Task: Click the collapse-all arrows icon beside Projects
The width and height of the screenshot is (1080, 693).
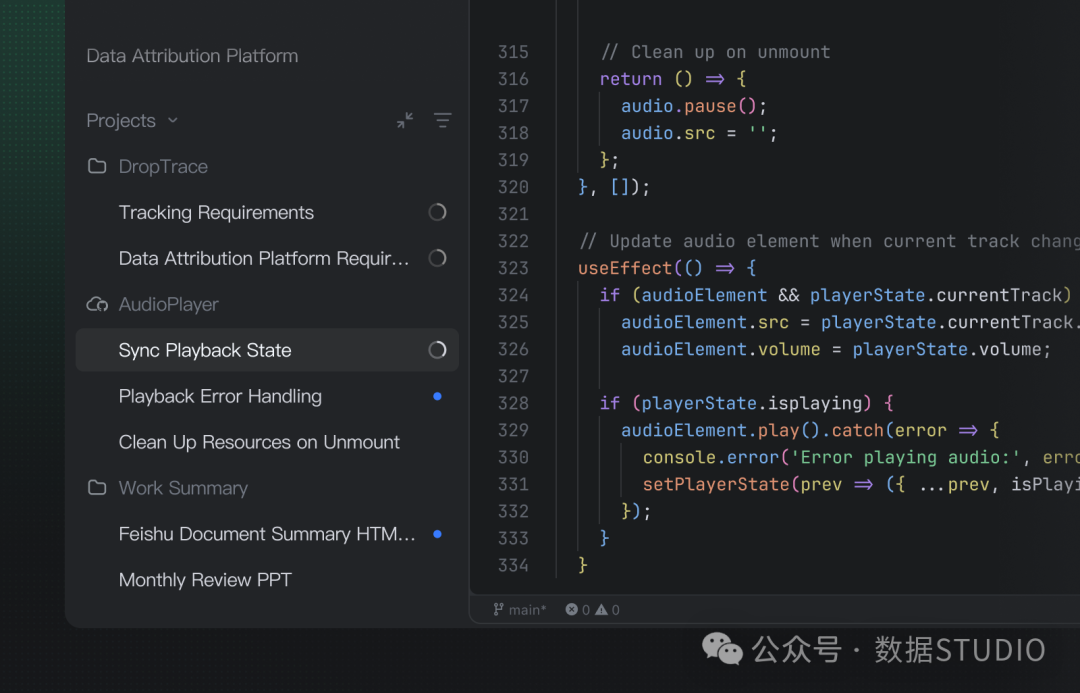Action: click(405, 121)
